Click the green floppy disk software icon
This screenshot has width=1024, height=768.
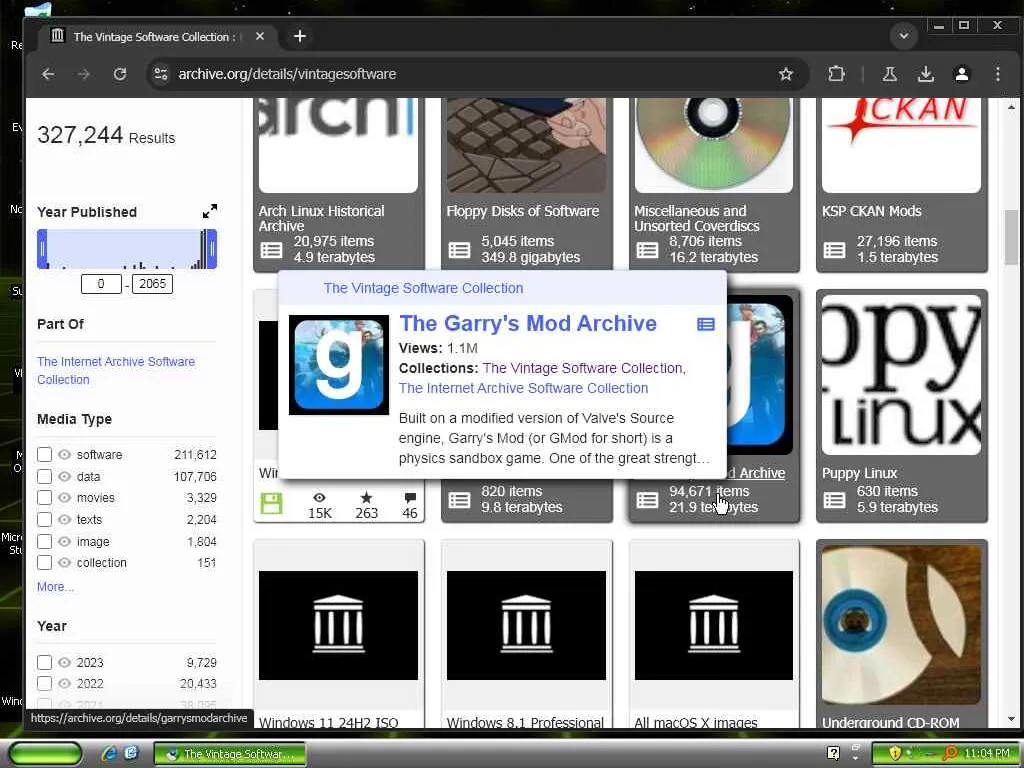tap(271, 504)
